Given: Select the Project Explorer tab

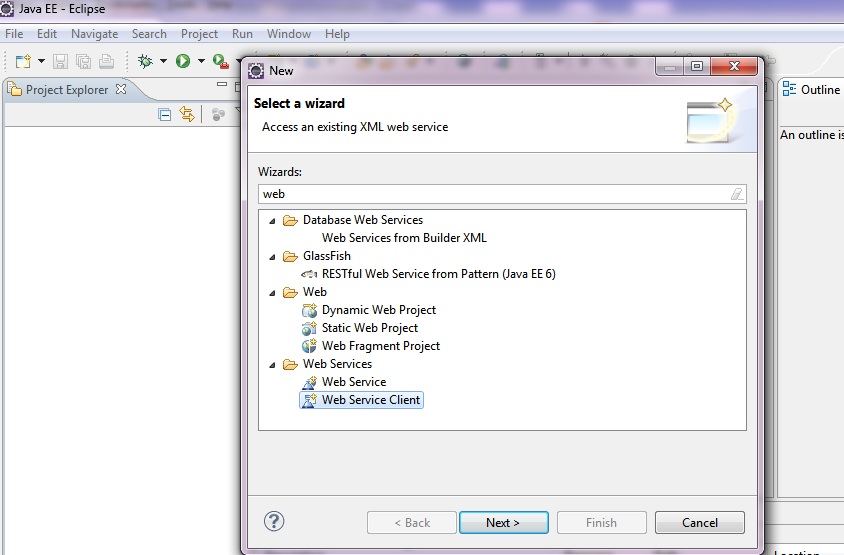Looking at the screenshot, I should (x=67, y=90).
